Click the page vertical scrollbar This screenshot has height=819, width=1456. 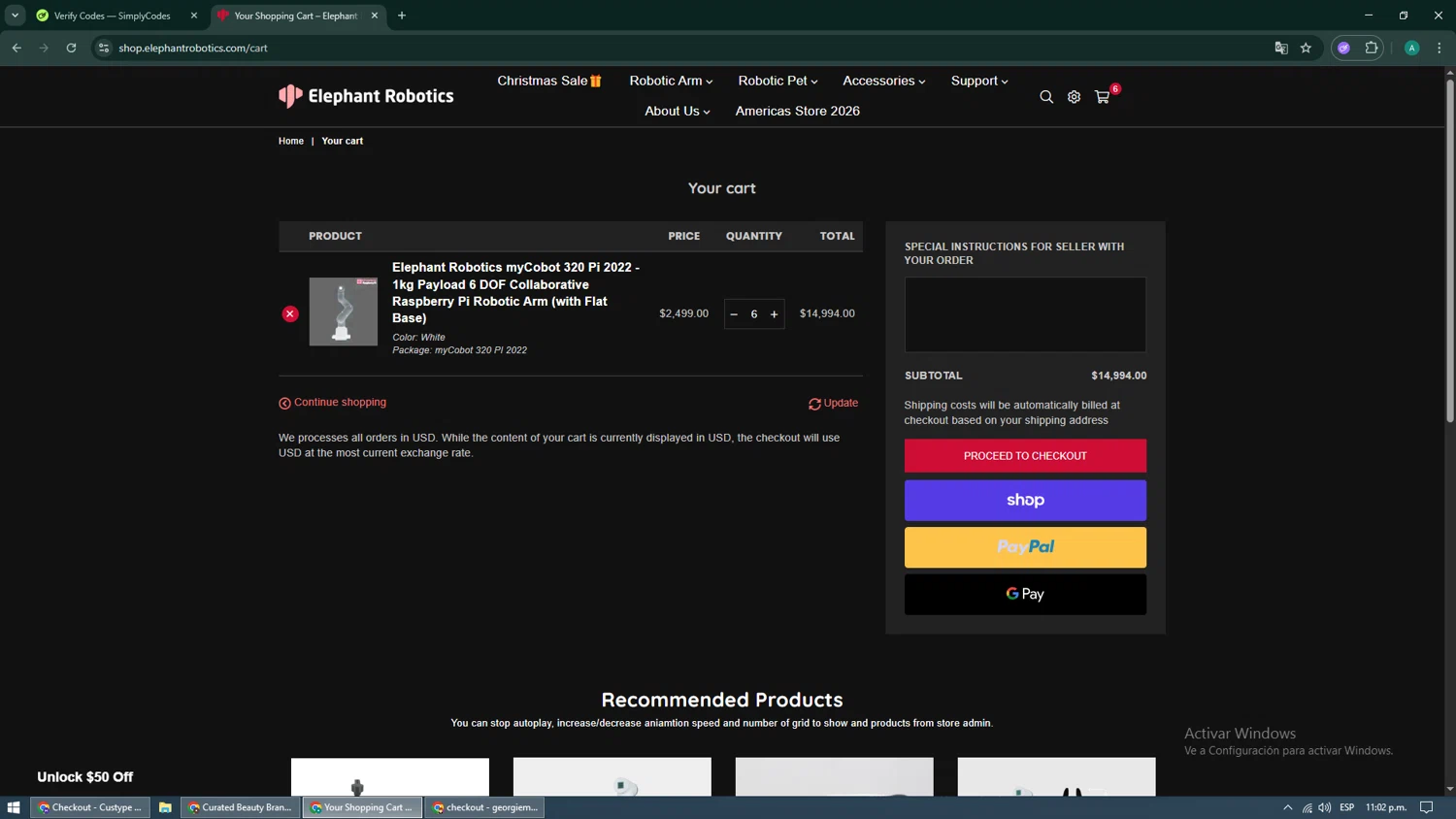pos(1450,252)
